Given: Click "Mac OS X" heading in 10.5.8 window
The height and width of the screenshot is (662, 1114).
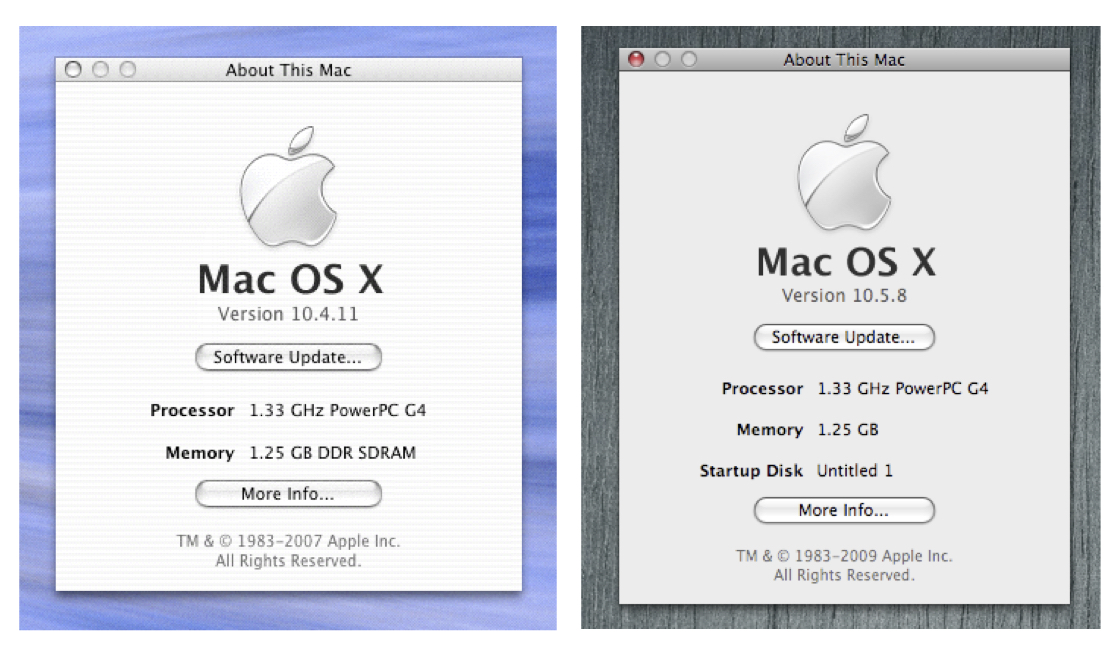Looking at the screenshot, I should (x=846, y=262).
